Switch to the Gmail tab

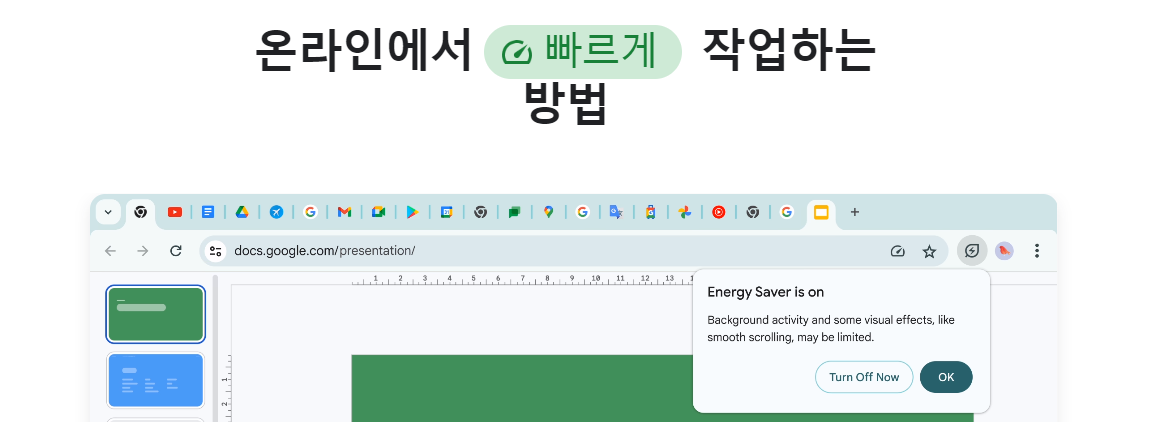[344, 212]
